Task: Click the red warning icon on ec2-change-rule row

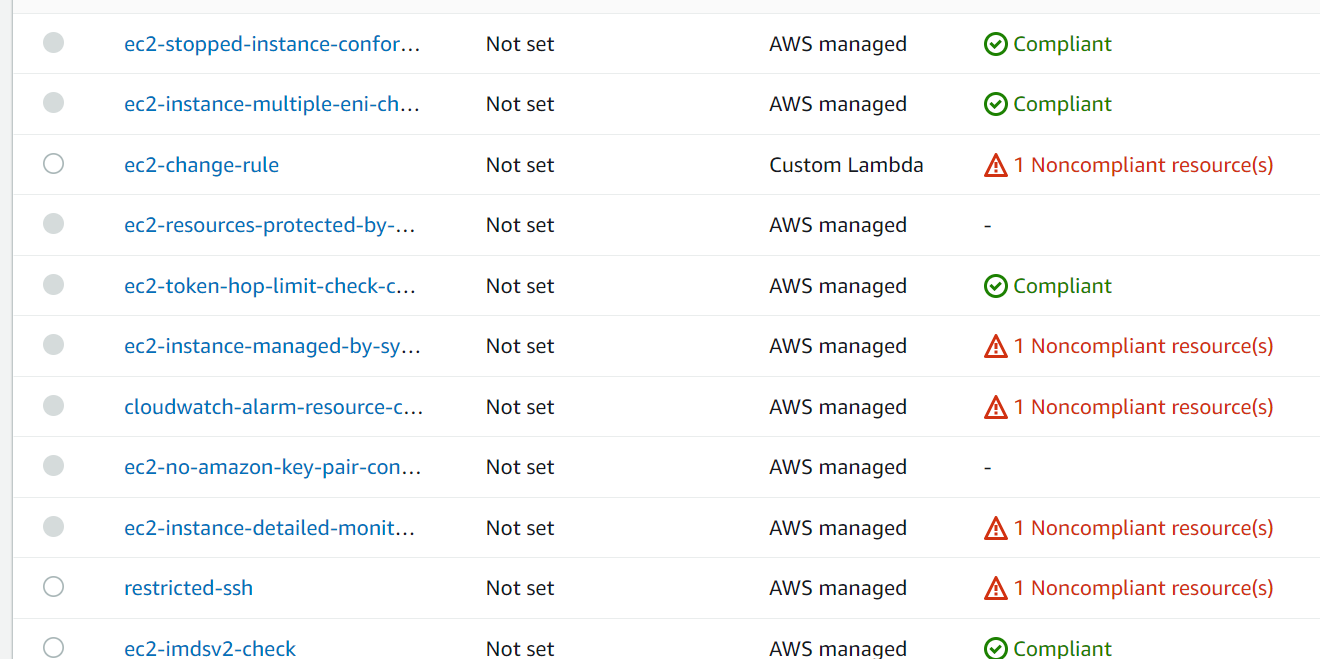Action: 996,164
